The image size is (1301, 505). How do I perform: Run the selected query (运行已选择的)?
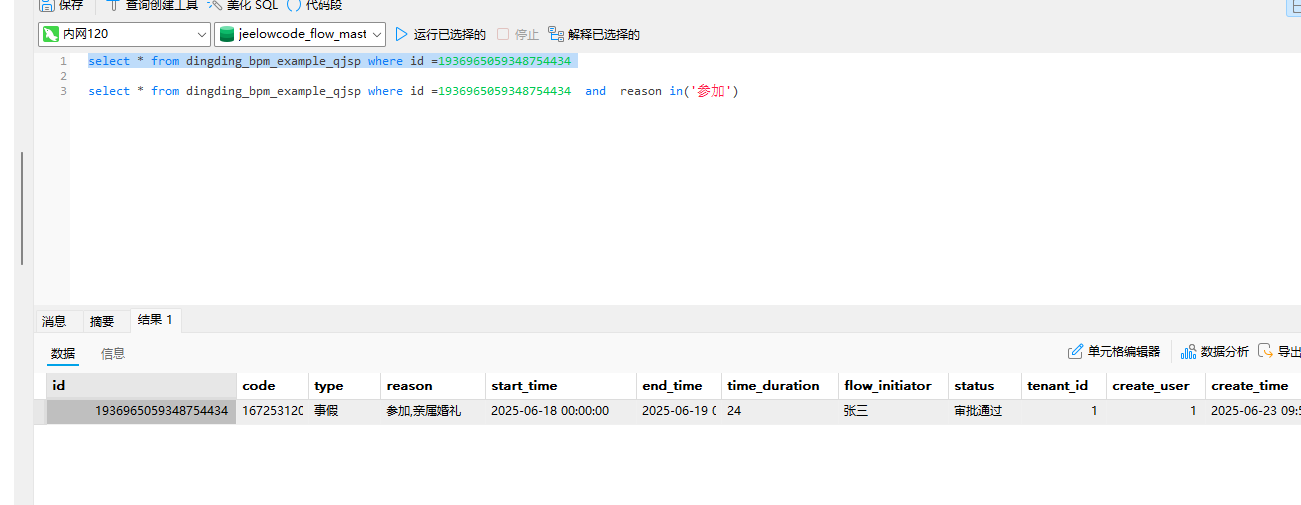point(440,35)
